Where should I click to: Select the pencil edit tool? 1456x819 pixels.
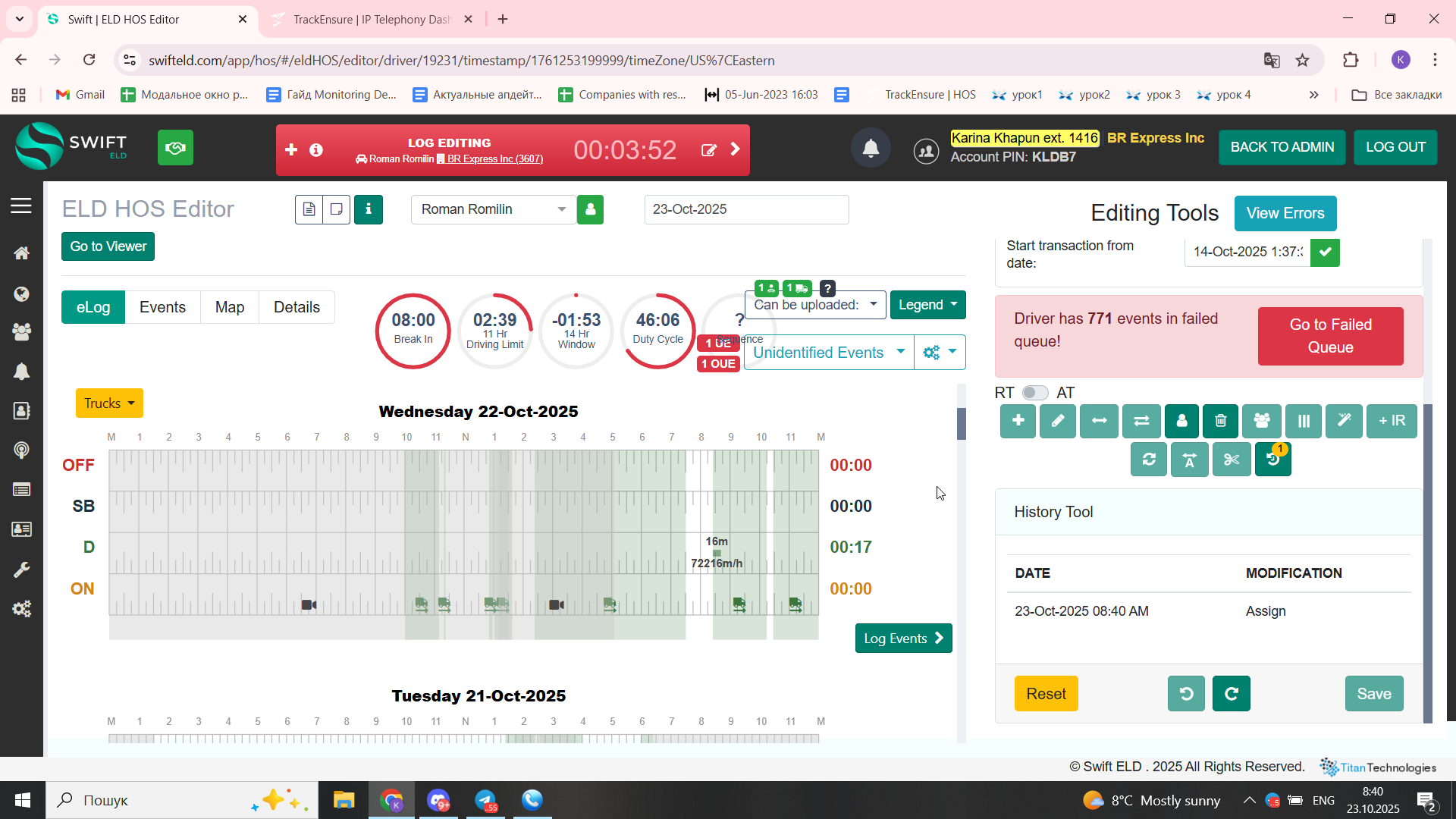tap(1058, 421)
